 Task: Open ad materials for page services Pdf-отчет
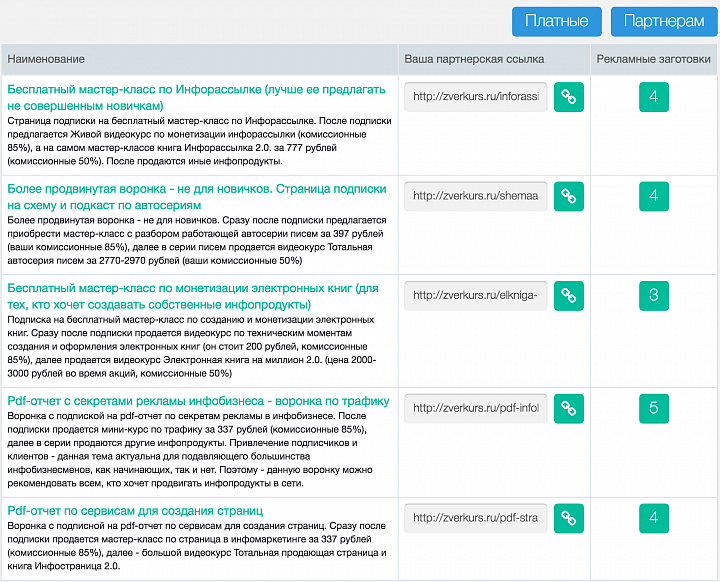coord(653,518)
